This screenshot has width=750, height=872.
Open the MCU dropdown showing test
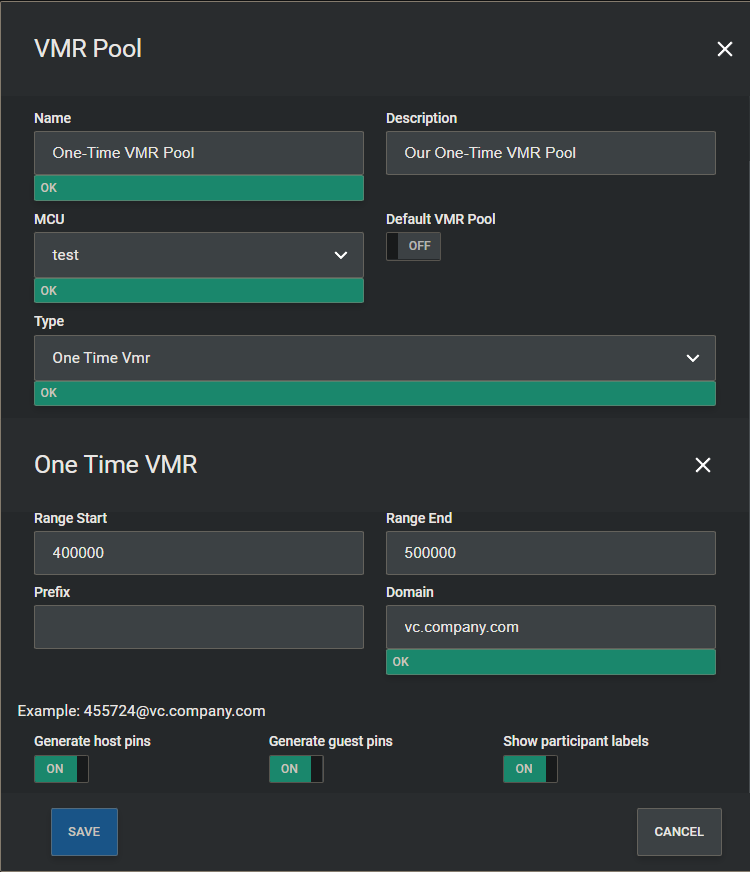coord(199,255)
